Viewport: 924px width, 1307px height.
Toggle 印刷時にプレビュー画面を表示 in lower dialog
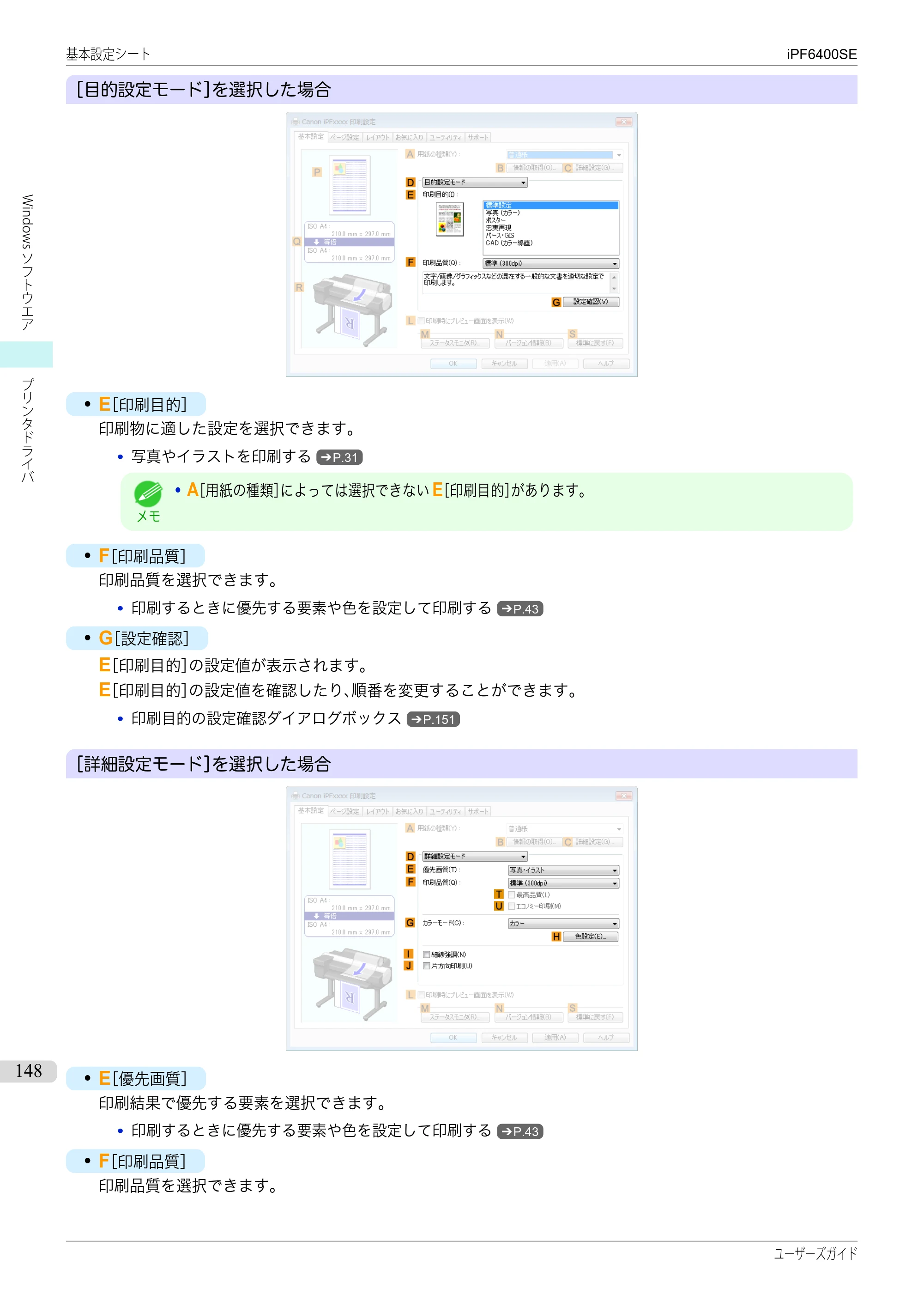pos(422,995)
